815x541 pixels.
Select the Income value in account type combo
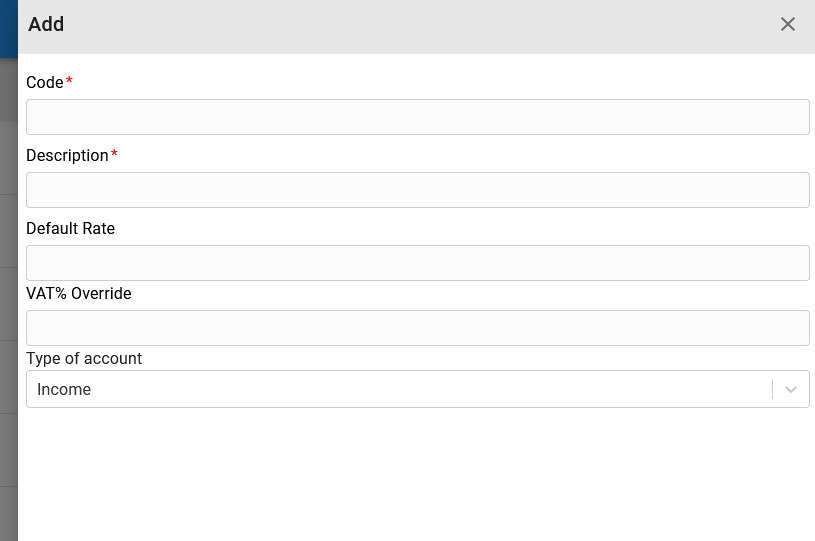[64, 389]
